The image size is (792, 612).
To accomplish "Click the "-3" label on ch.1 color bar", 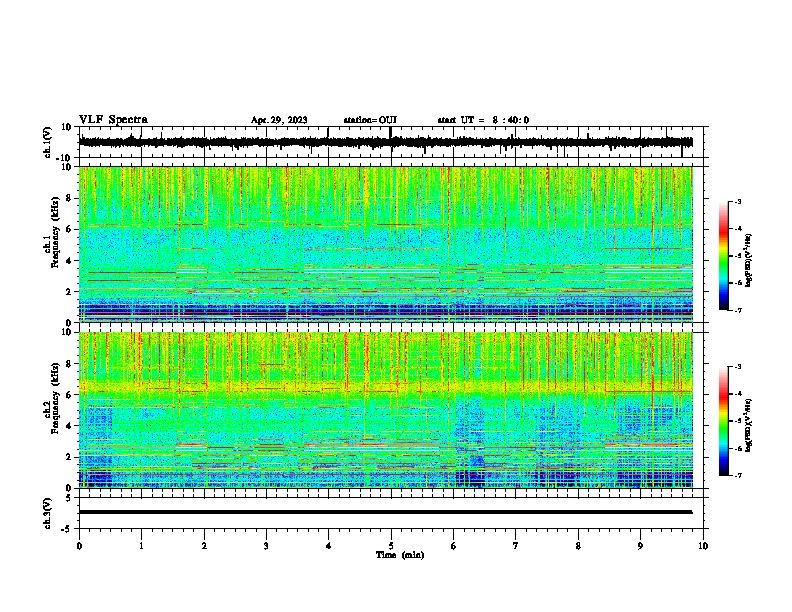I will coord(737,201).
